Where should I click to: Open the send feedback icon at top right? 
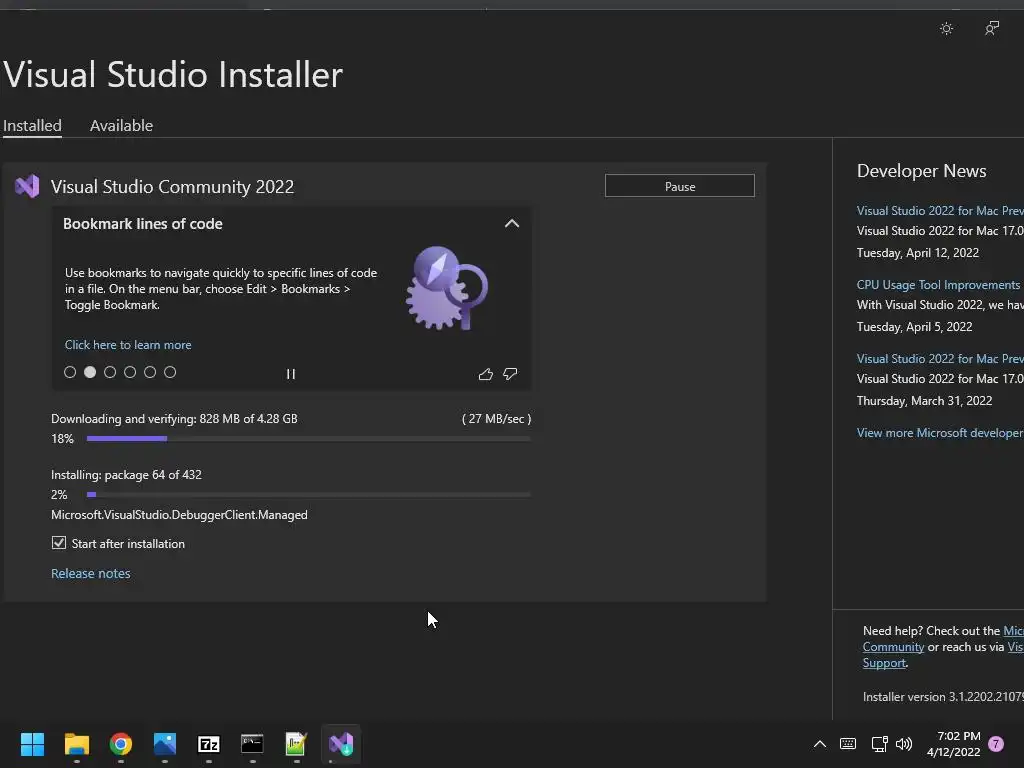991,28
